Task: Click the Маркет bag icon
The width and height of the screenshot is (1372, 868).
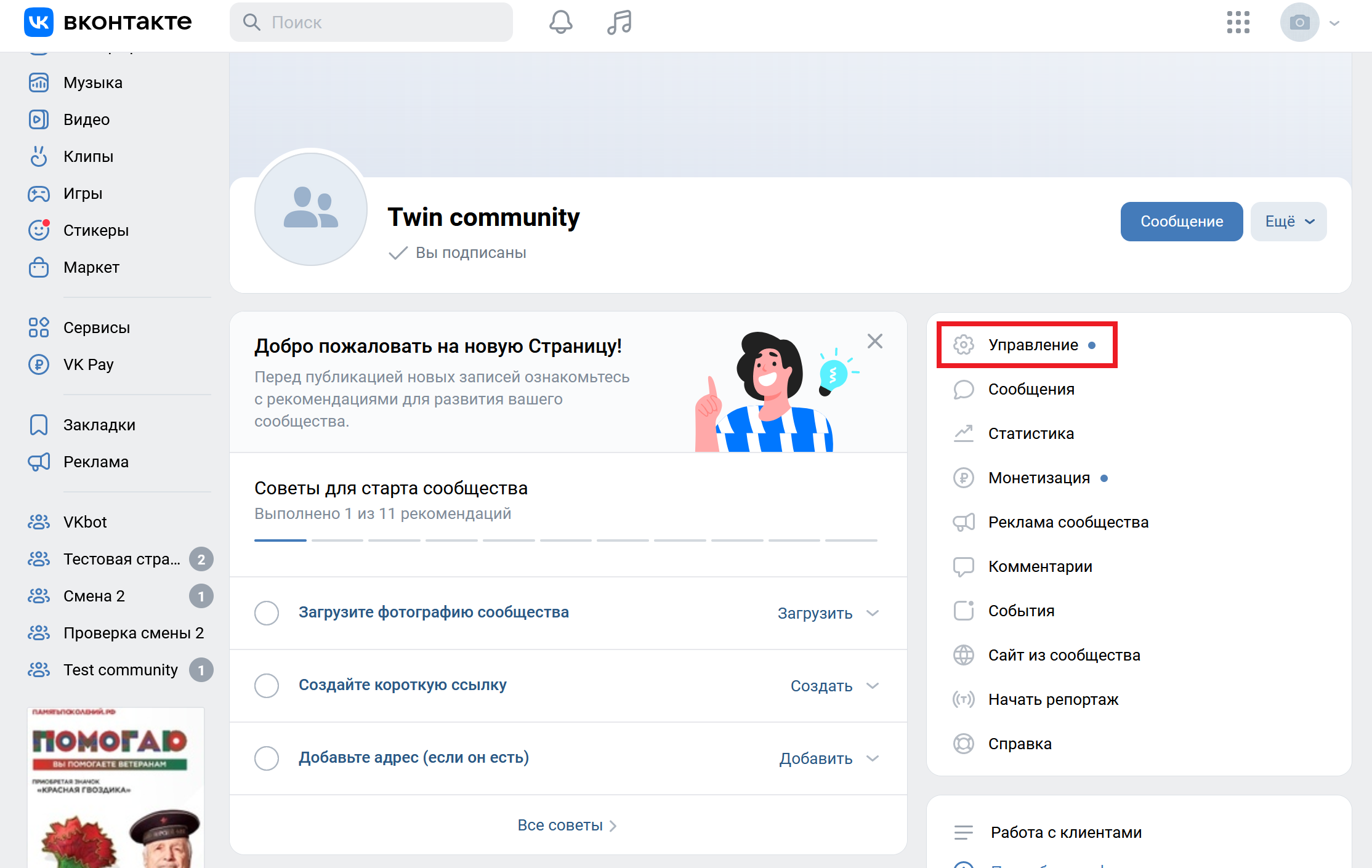Action: tap(39, 267)
